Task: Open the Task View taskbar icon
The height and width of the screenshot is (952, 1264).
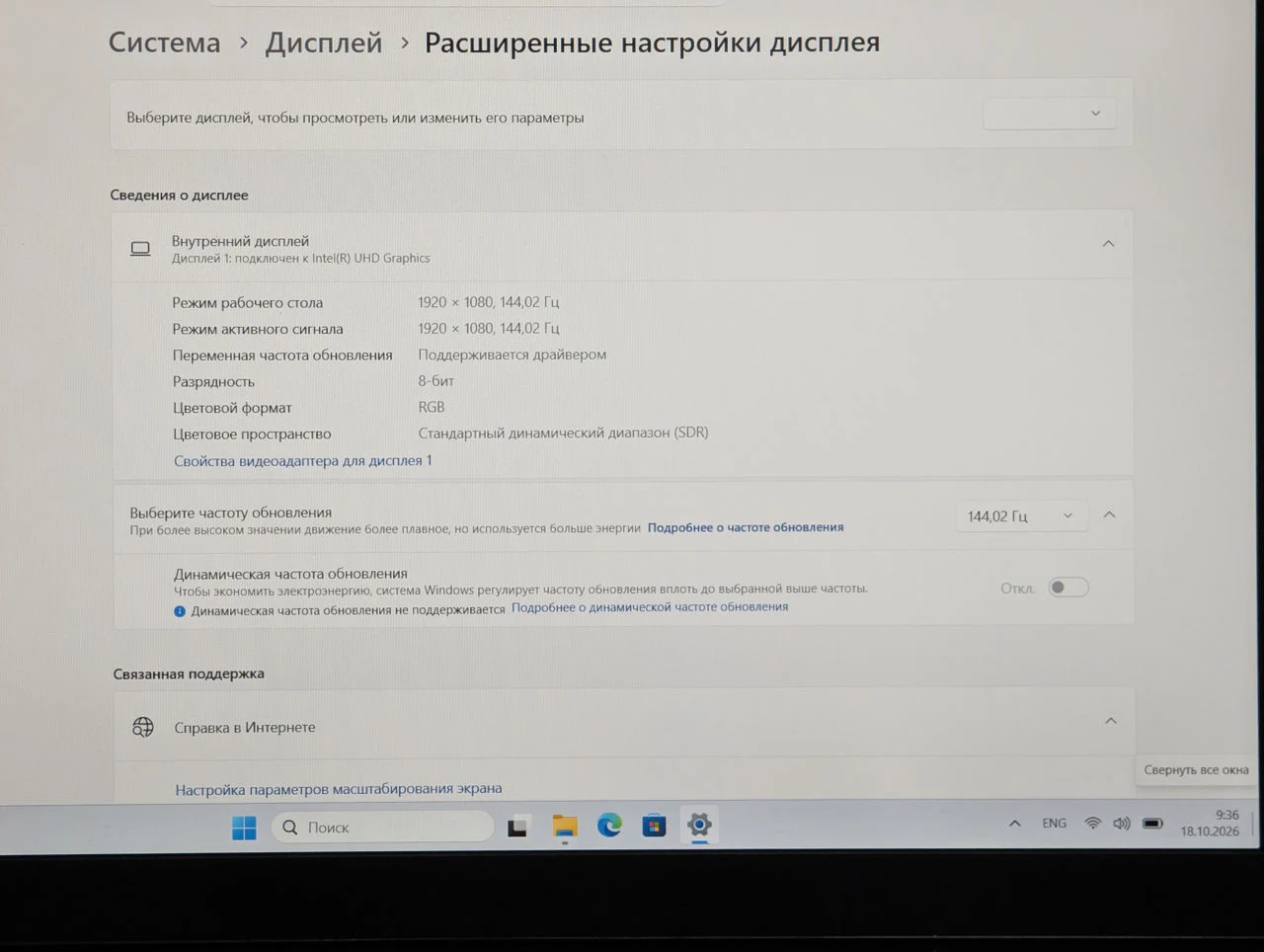Action: (x=517, y=828)
